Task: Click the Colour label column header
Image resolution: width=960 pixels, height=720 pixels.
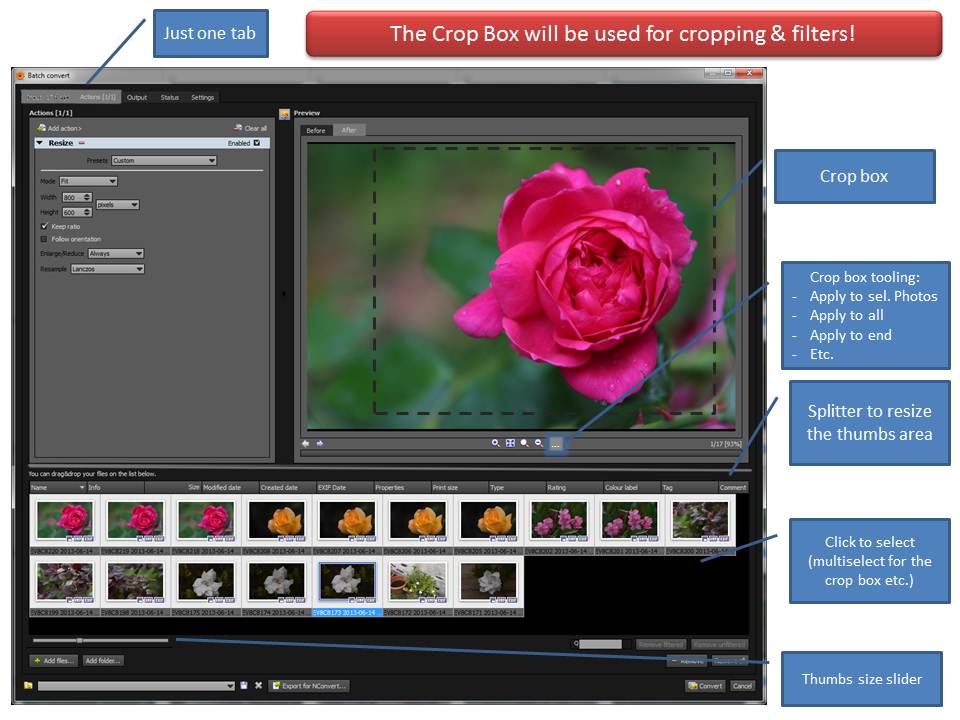Action: (631, 487)
